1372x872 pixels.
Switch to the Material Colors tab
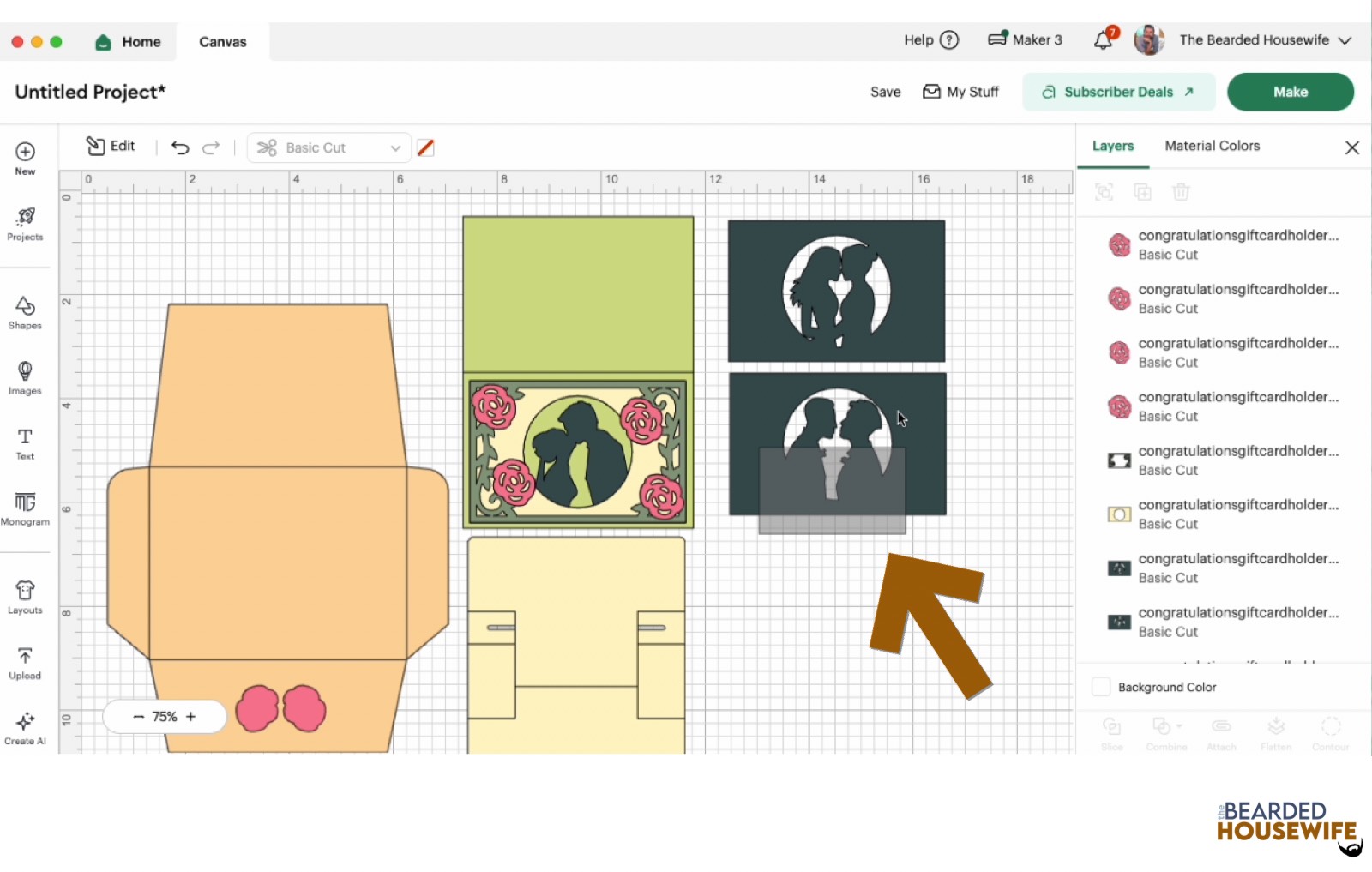coord(1212,146)
